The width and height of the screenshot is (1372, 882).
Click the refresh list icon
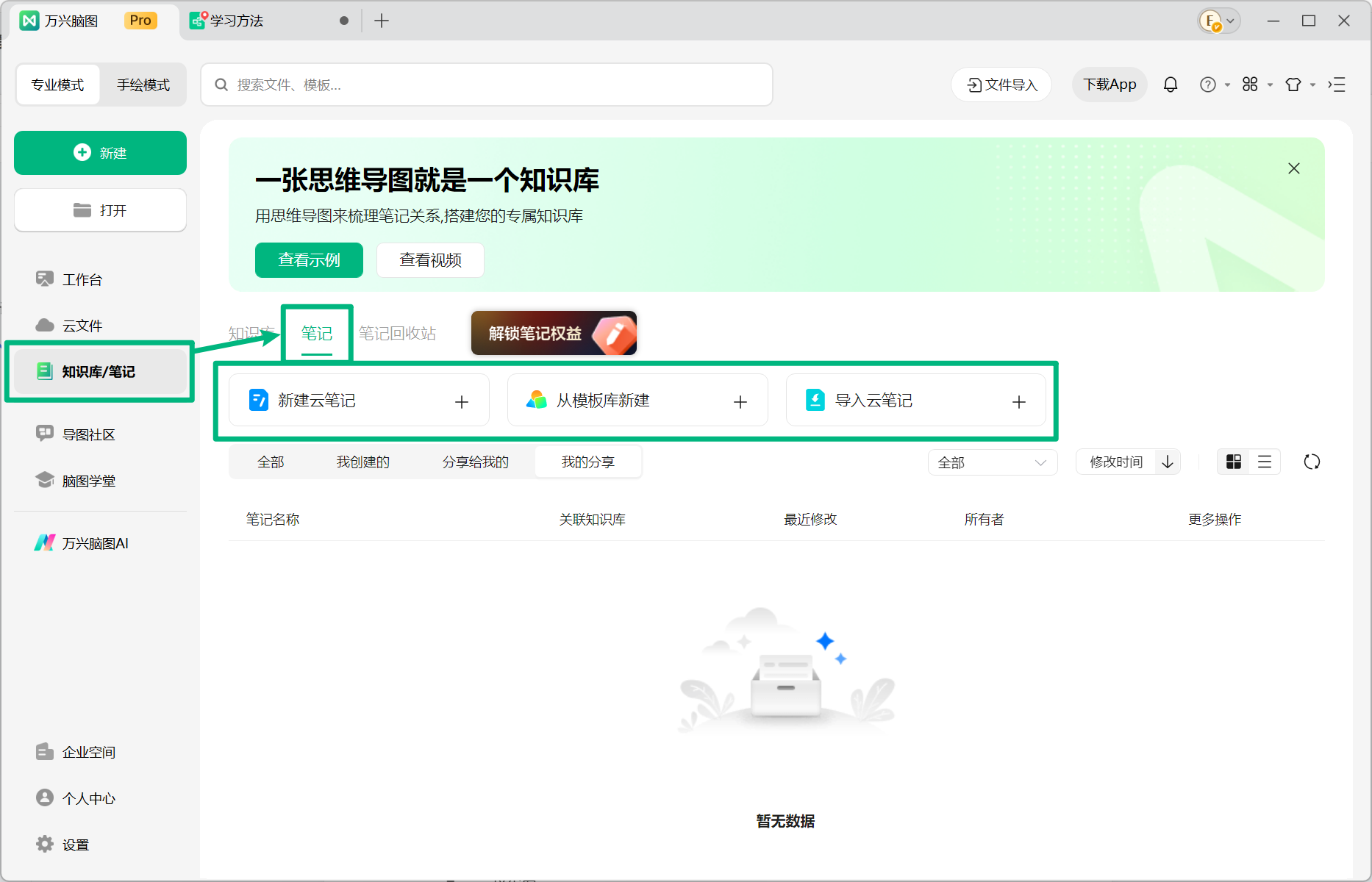click(1312, 462)
